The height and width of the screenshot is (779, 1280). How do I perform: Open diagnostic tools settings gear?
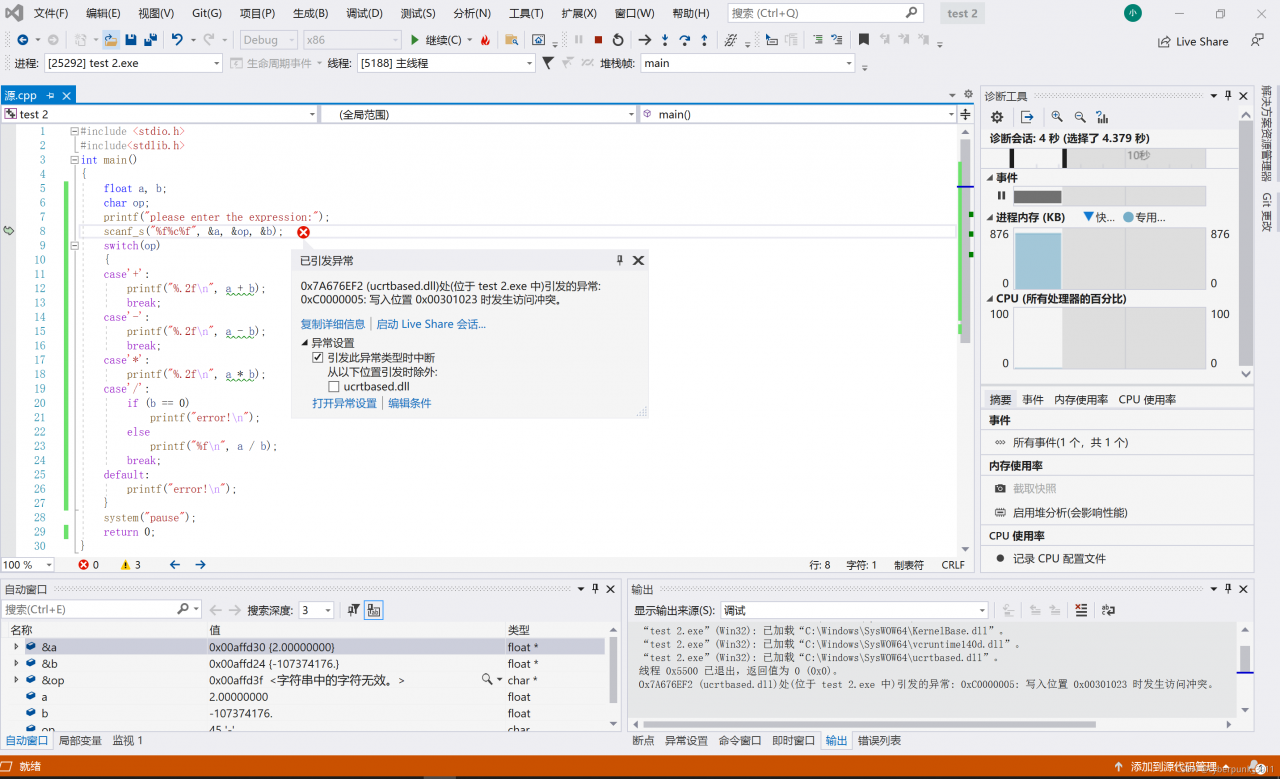point(997,117)
